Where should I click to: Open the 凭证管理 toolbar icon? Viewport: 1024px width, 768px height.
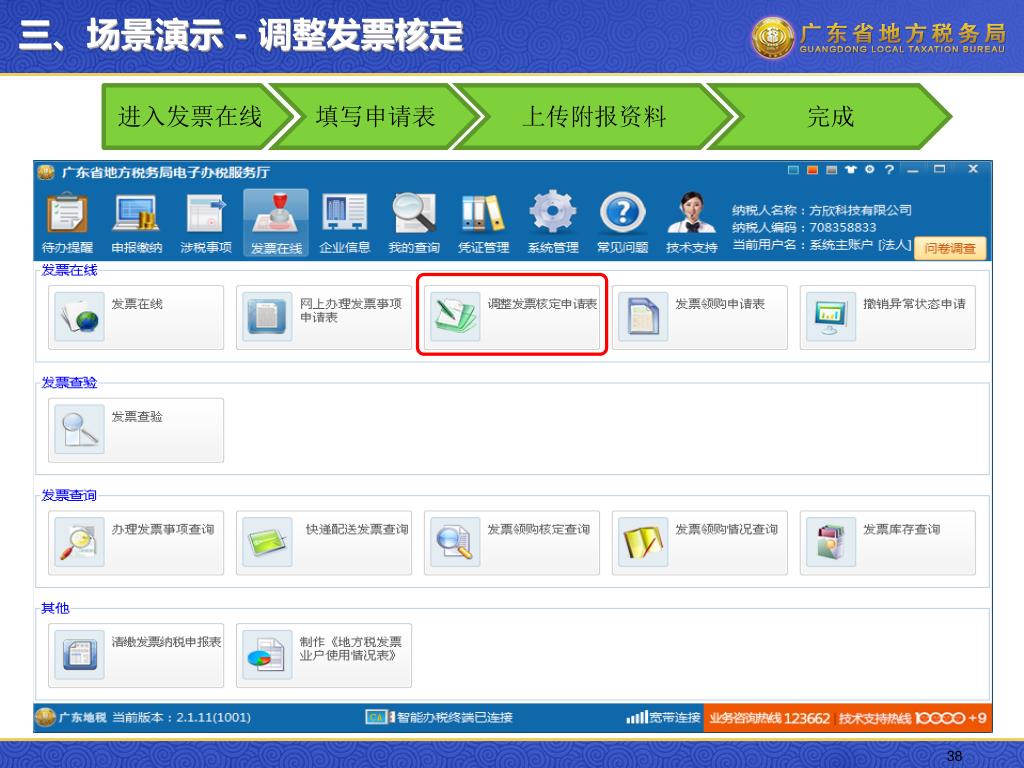pos(483,223)
